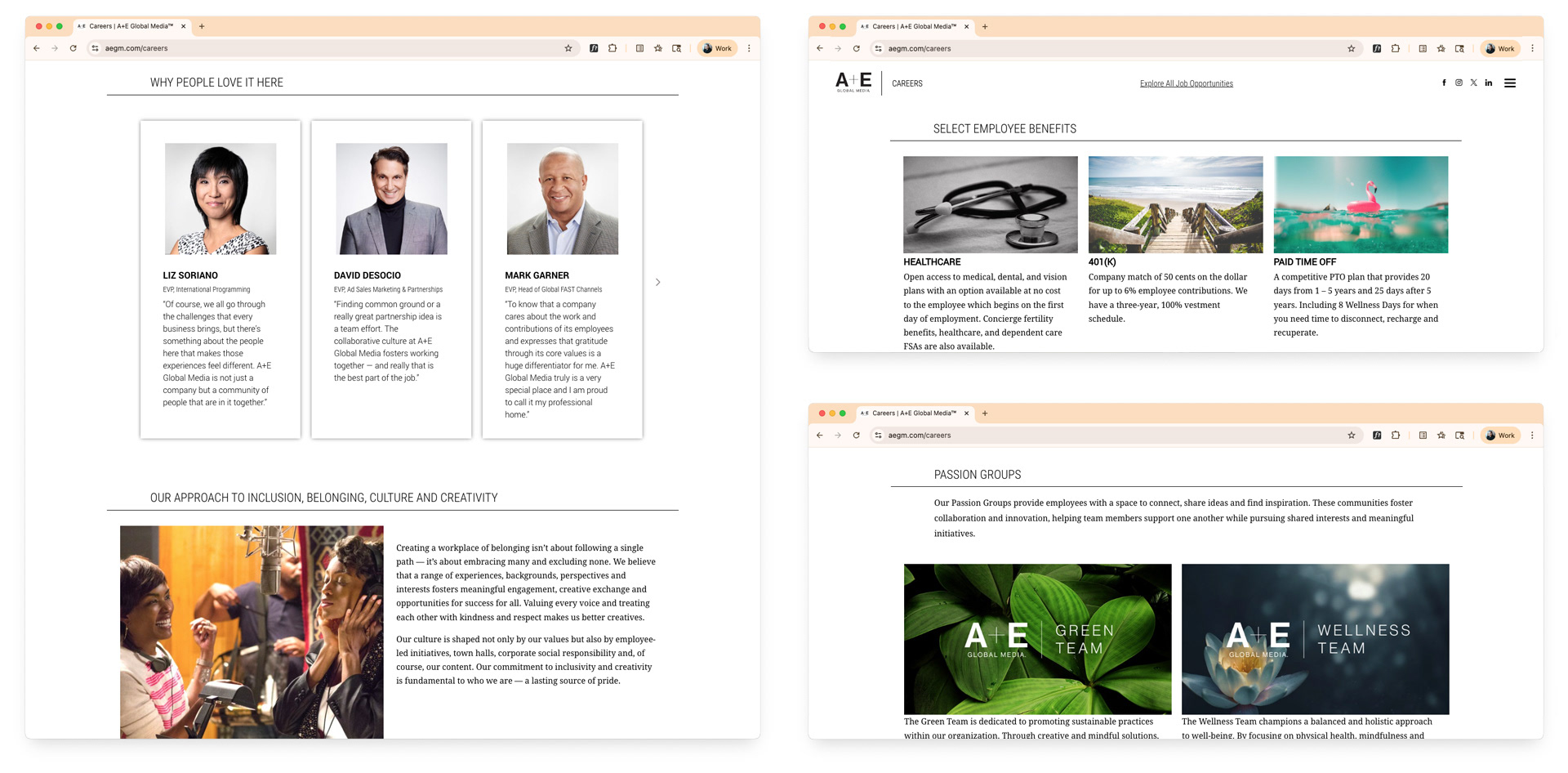Click the bookmark star in the top-right window
The width and height of the screenshot is (1568, 773).
tap(1352, 48)
